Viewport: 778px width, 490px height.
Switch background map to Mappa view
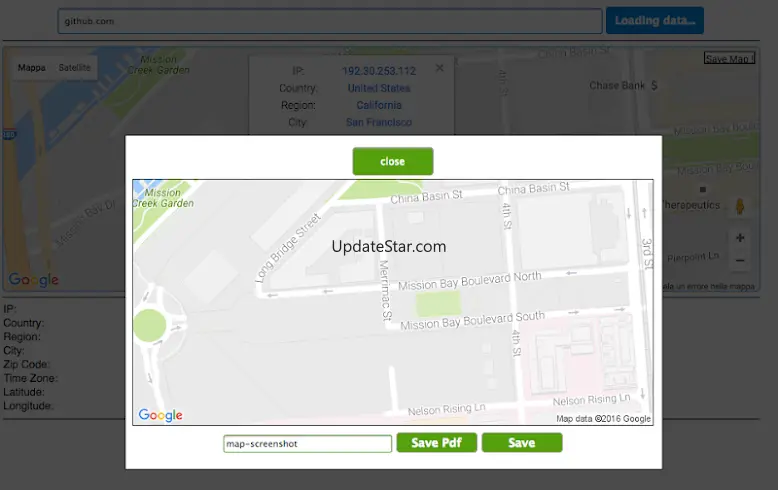[x=32, y=67]
